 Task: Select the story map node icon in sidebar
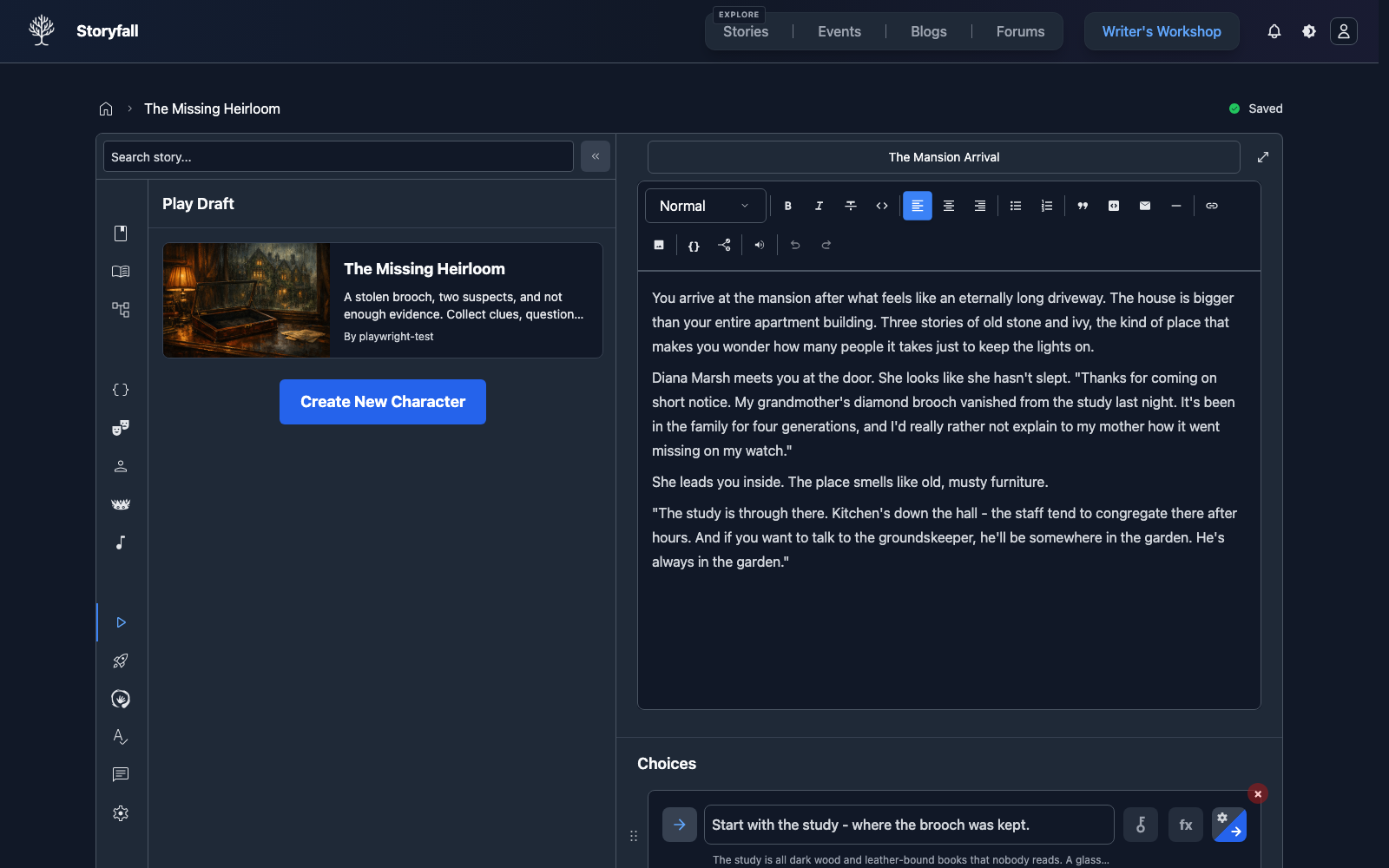tap(121, 309)
